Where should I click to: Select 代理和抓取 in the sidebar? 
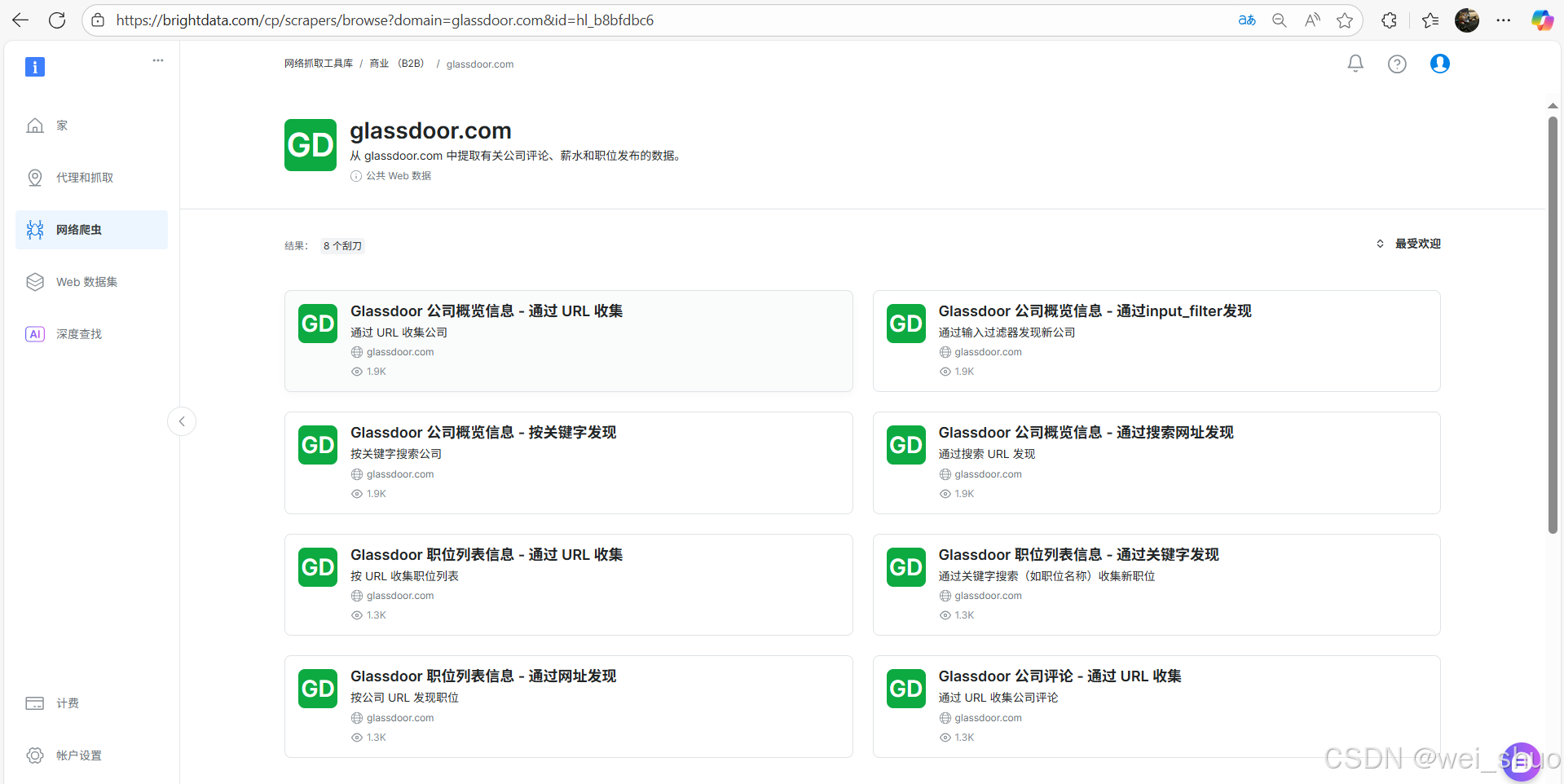pos(91,178)
